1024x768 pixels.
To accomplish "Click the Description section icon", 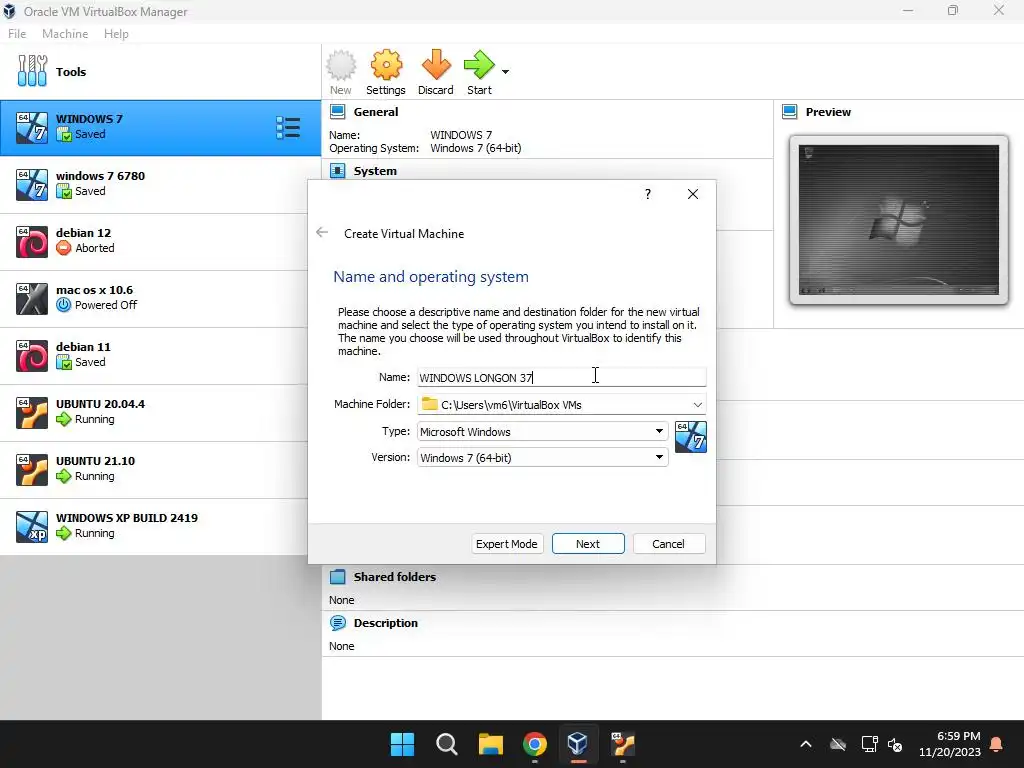I will point(338,623).
